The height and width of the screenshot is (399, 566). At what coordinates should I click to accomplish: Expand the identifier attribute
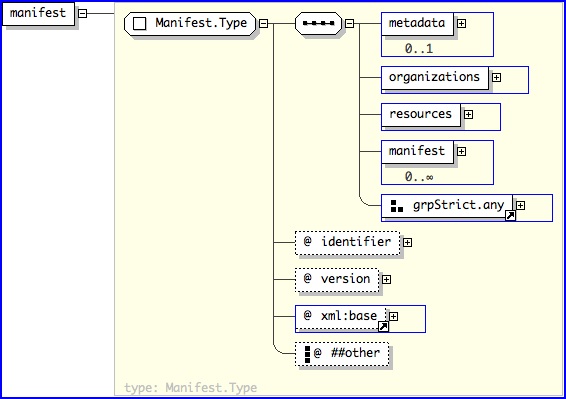[408, 242]
